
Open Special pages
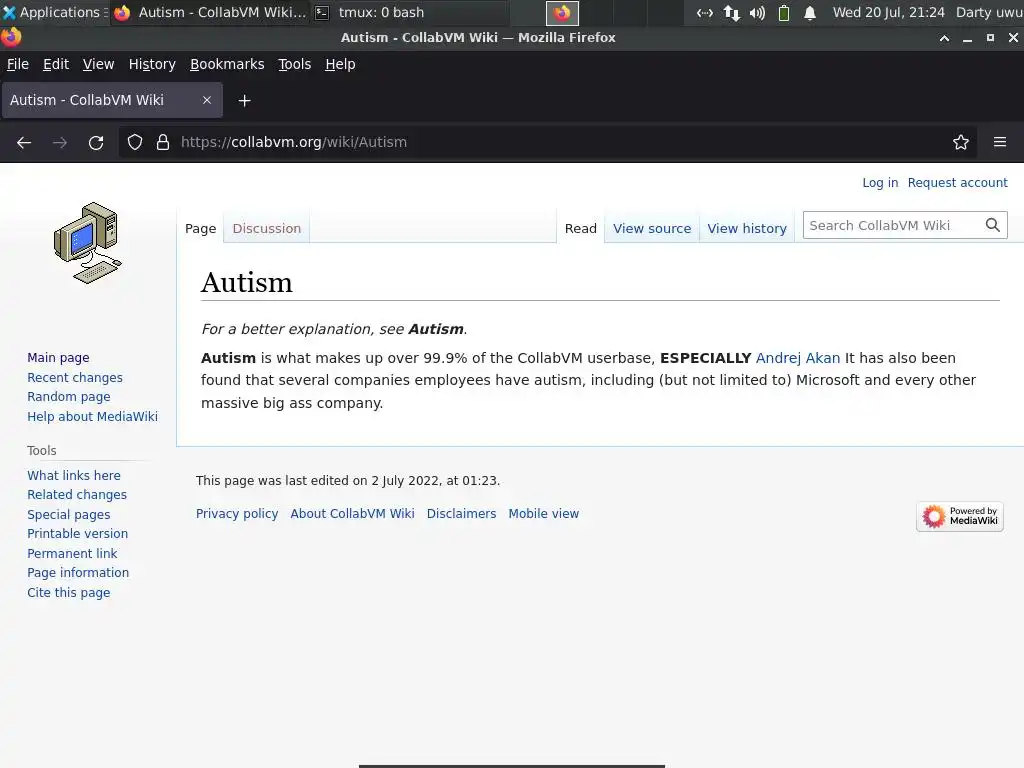(x=69, y=515)
